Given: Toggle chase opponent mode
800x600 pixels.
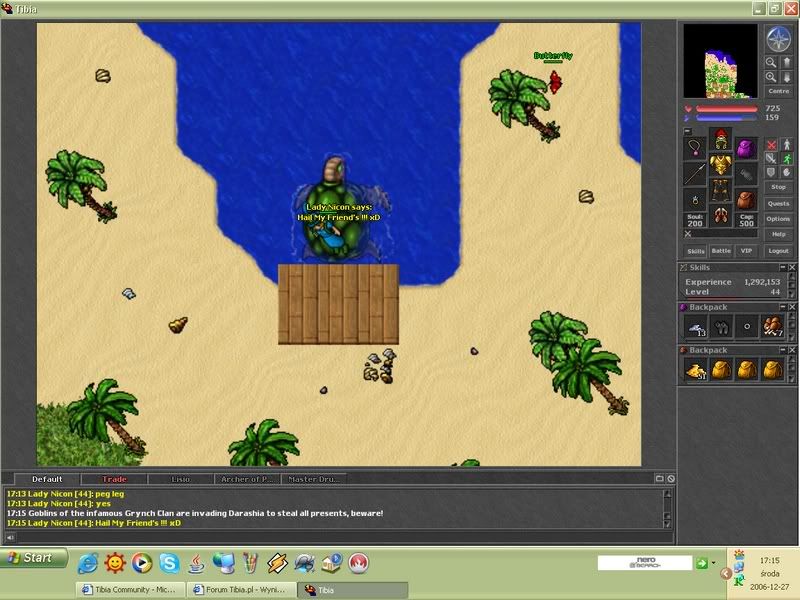Looking at the screenshot, I should pos(786,159).
